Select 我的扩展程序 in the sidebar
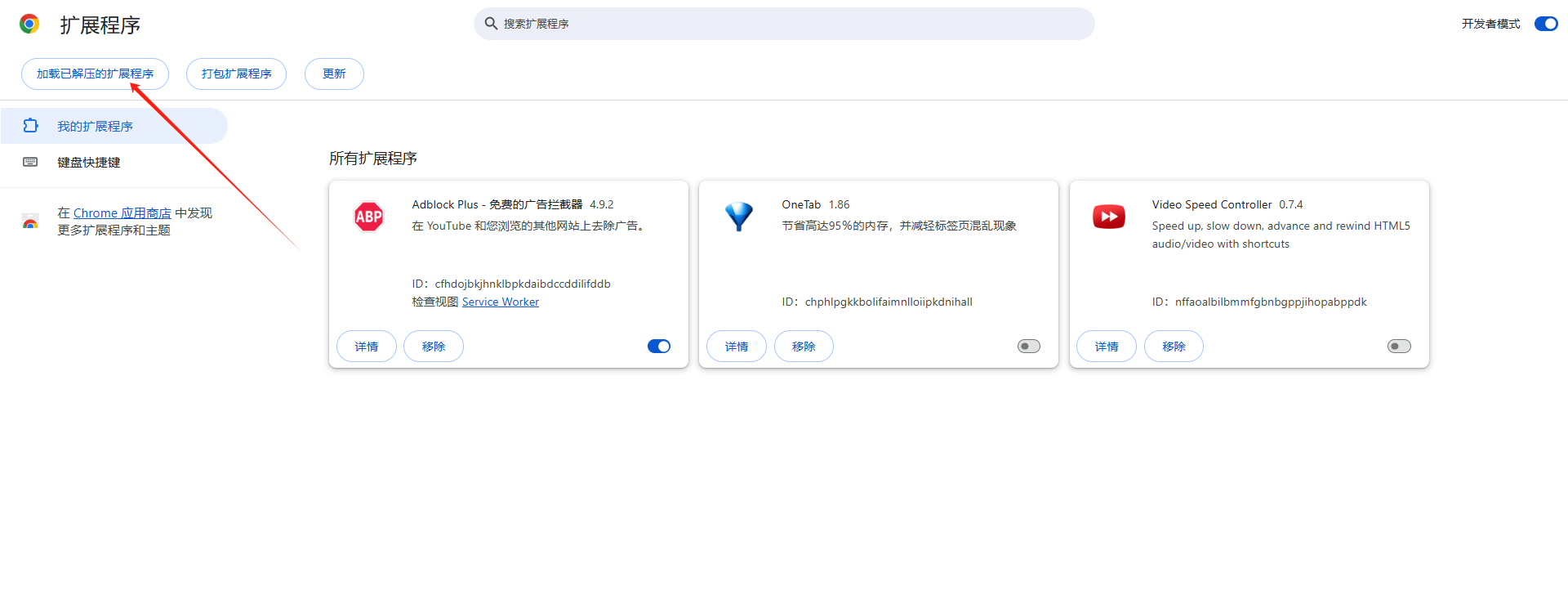Image resolution: width=1568 pixels, height=604 pixels. [x=95, y=127]
